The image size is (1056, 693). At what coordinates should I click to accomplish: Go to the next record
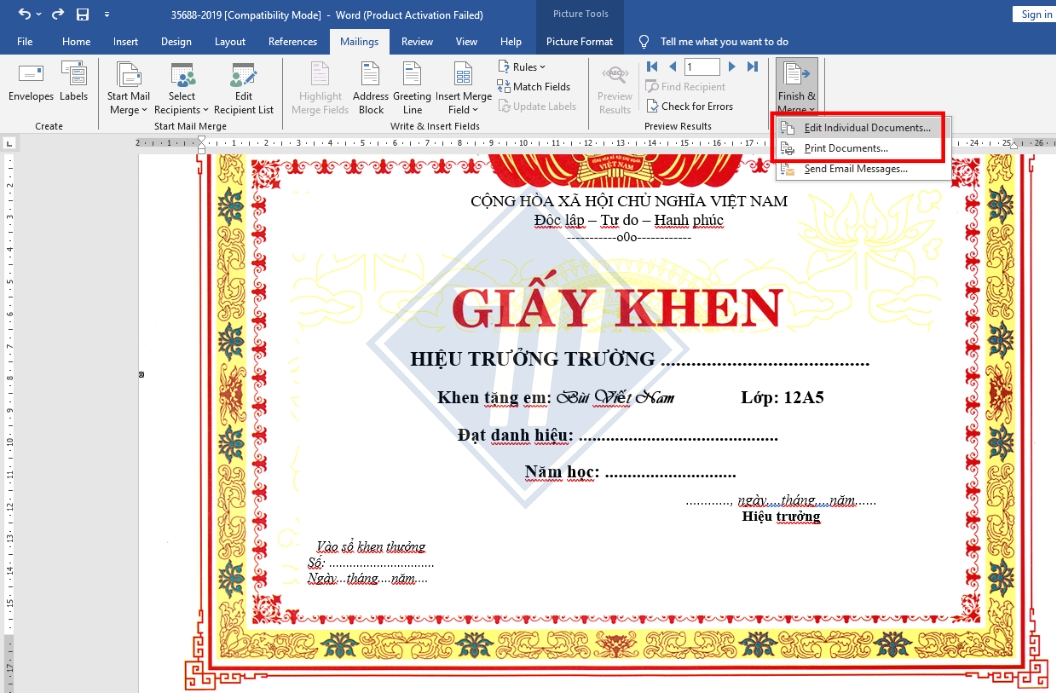click(x=732, y=66)
